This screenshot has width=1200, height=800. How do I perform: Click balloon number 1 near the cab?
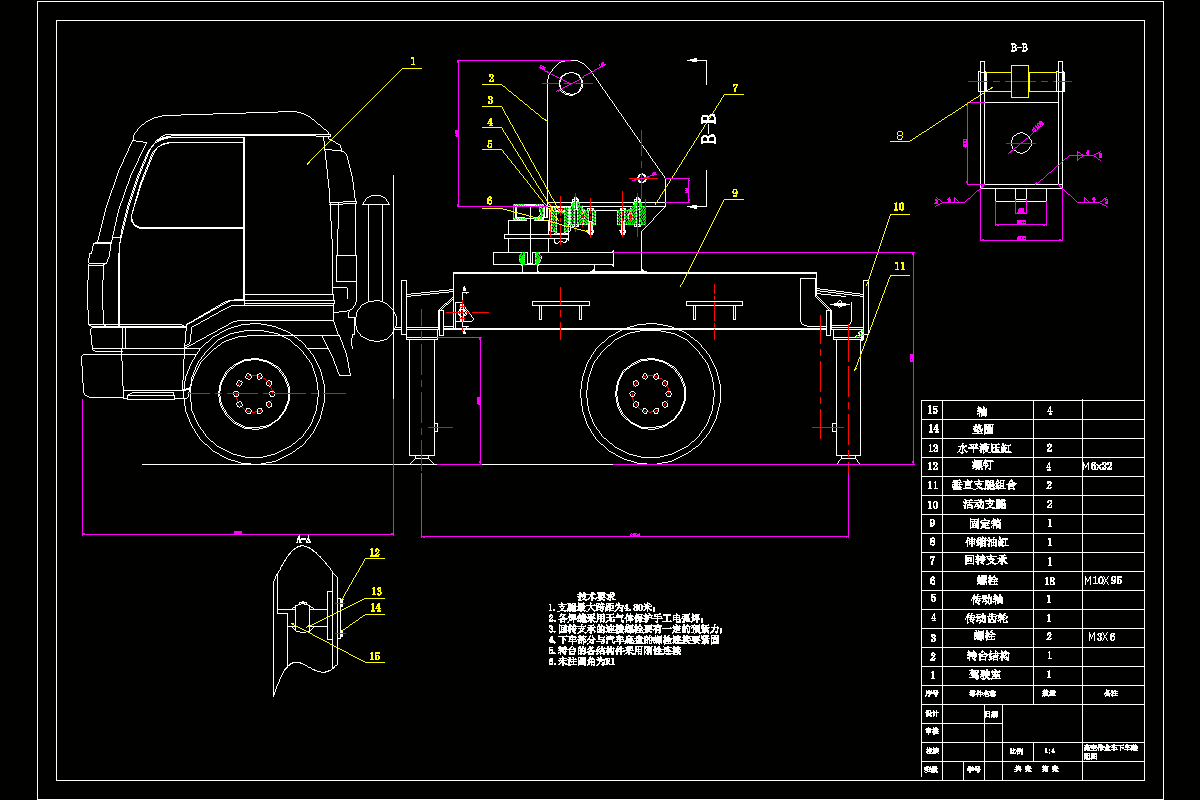coord(412,61)
